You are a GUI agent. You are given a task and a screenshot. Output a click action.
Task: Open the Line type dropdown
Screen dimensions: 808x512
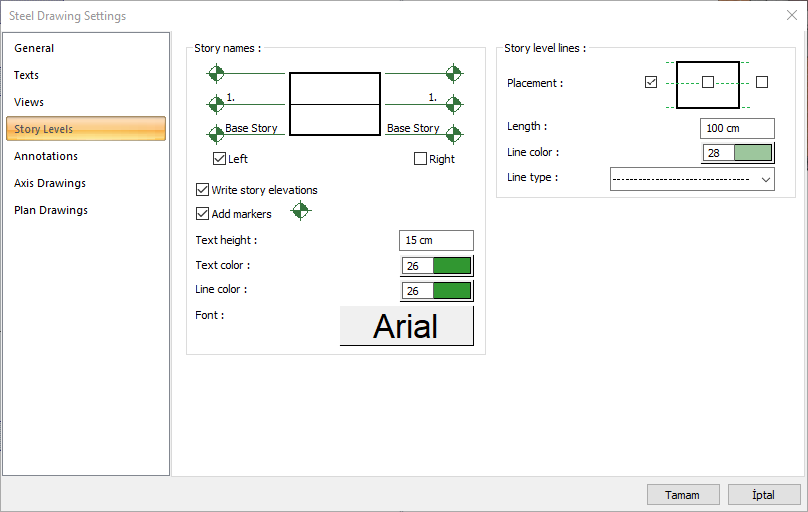(692, 178)
